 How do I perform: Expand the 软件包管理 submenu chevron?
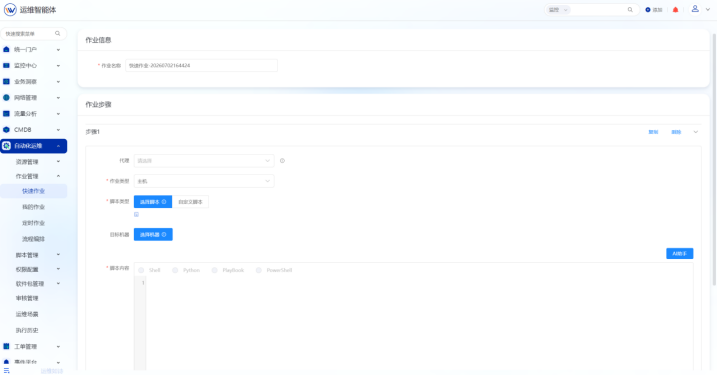point(58,283)
